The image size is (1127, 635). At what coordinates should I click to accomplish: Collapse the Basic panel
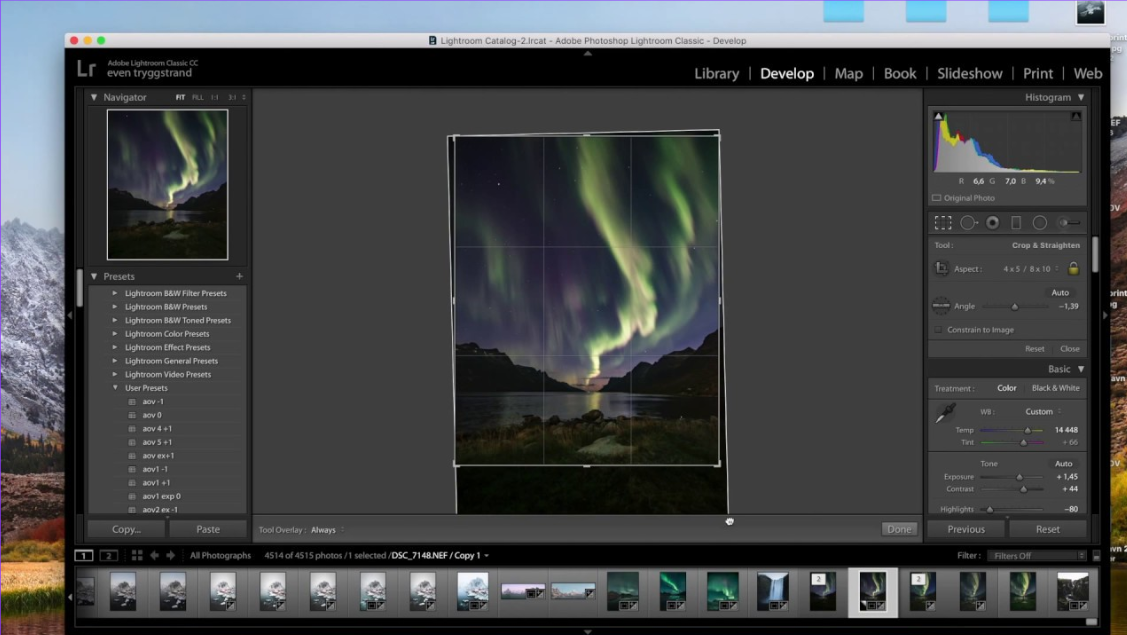point(1080,369)
